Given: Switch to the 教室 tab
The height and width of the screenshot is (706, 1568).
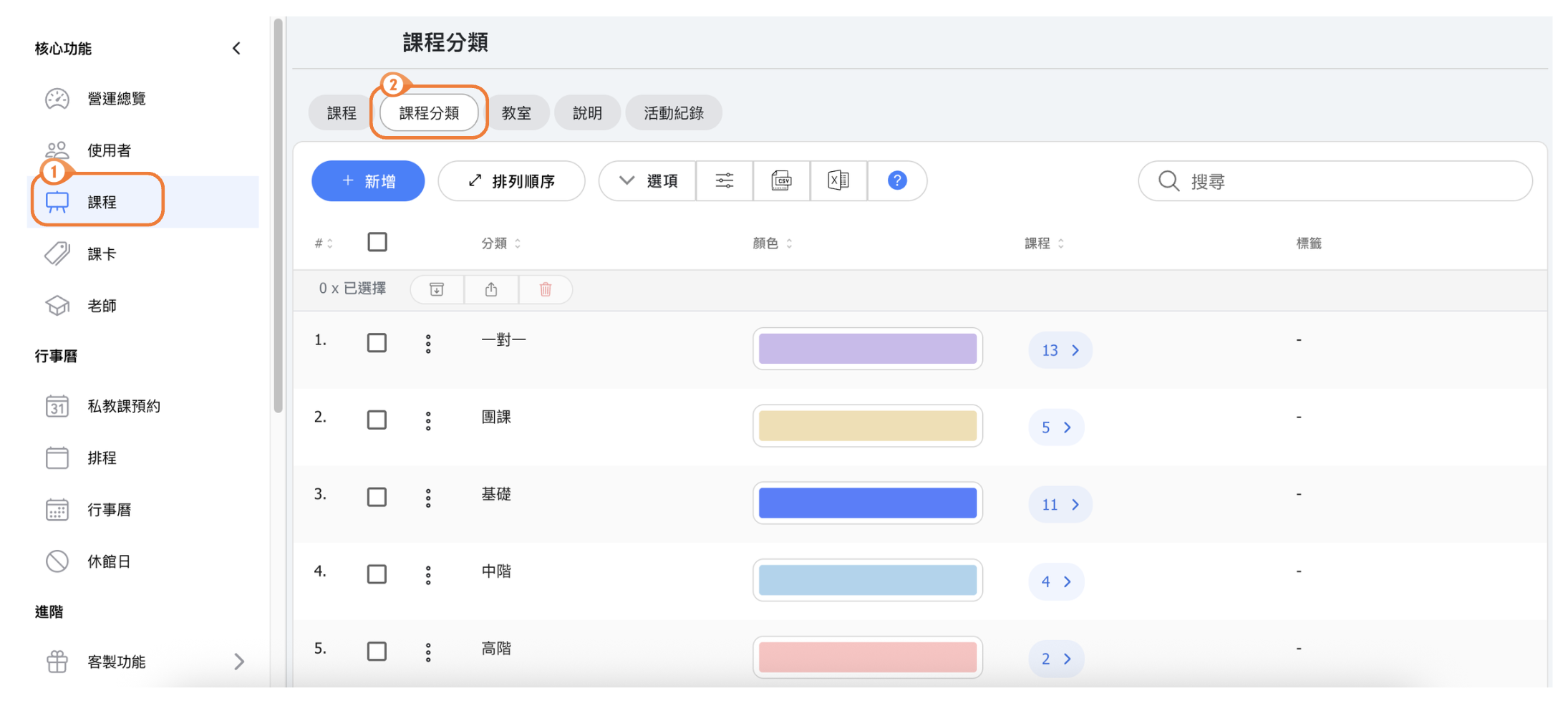Looking at the screenshot, I should [516, 113].
